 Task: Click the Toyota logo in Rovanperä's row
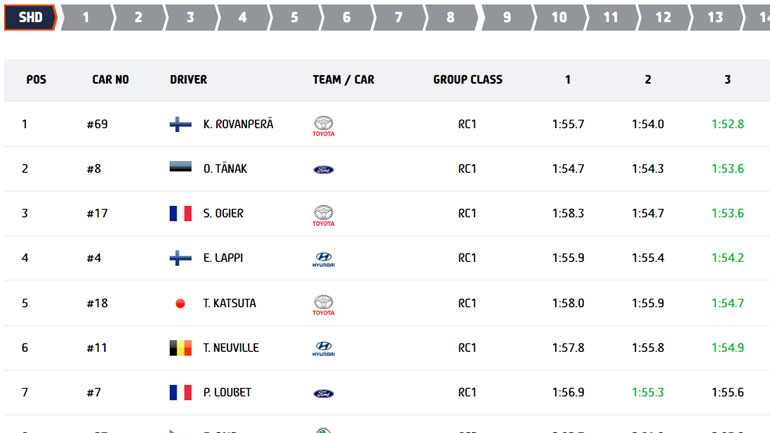point(323,126)
